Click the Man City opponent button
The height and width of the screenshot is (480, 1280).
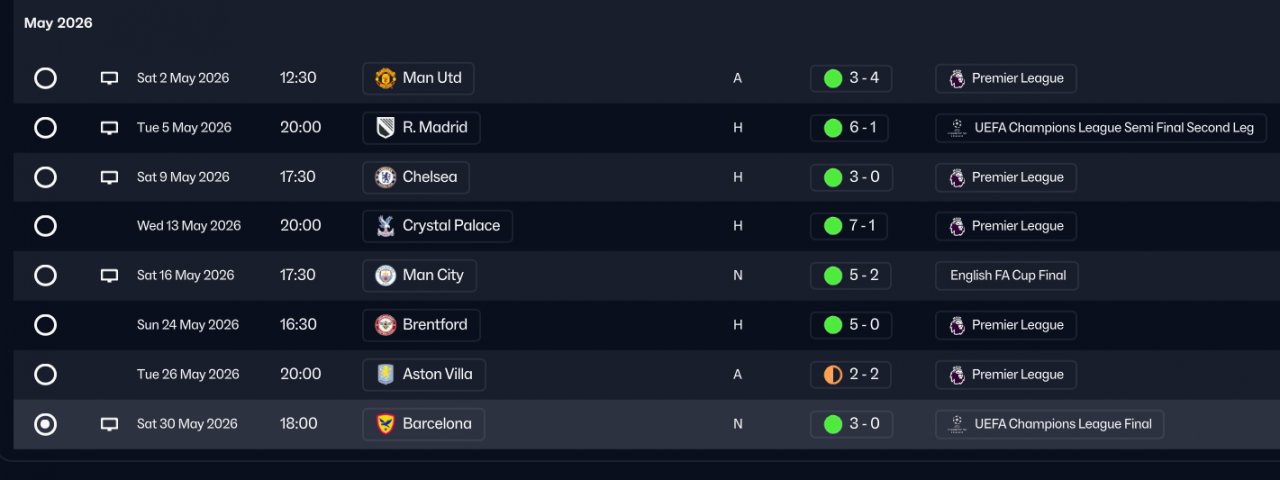click(x=419, y=275)
